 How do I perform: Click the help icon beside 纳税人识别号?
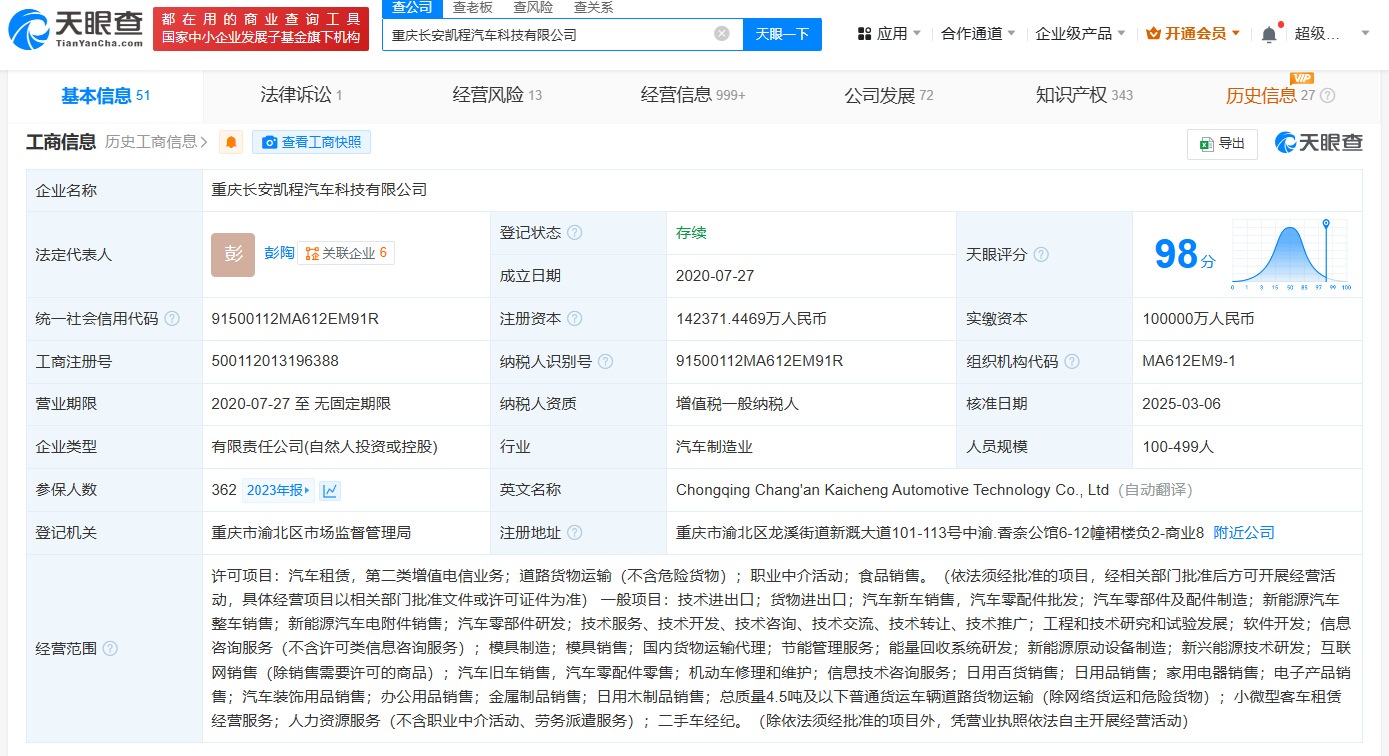pos(606,362)
